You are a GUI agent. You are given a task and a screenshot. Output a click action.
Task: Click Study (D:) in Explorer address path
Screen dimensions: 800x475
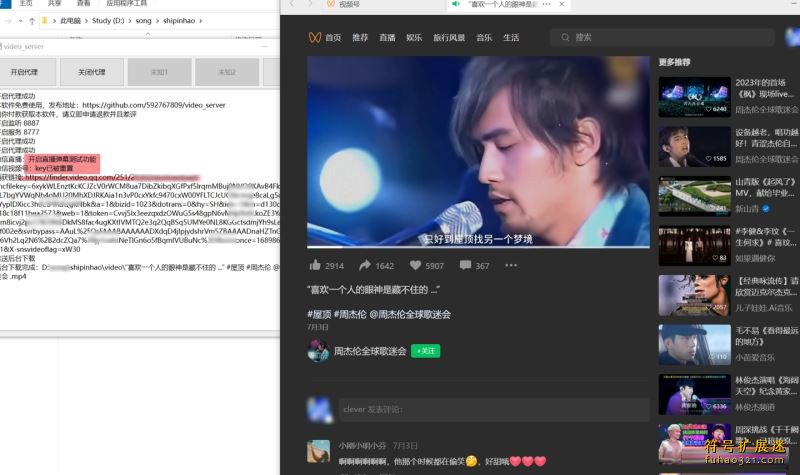pos(108,21)
